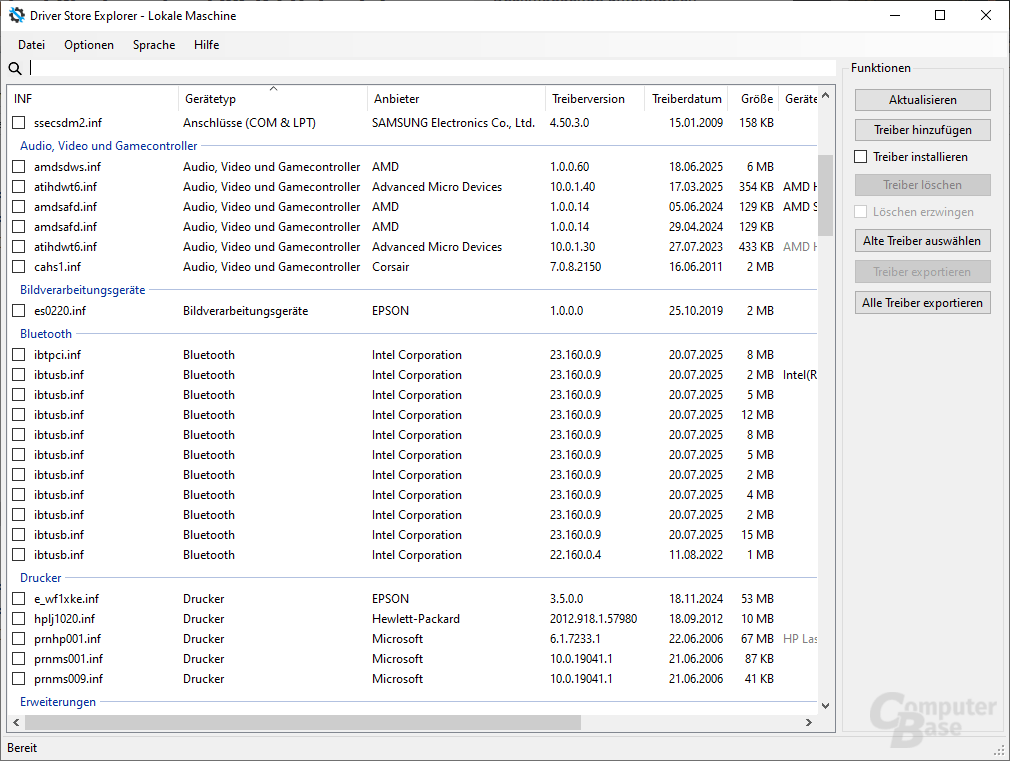Open the Sprache menu
This screenshot has height=761, width=1010.
pyautogui.click(x=153, y=44)
